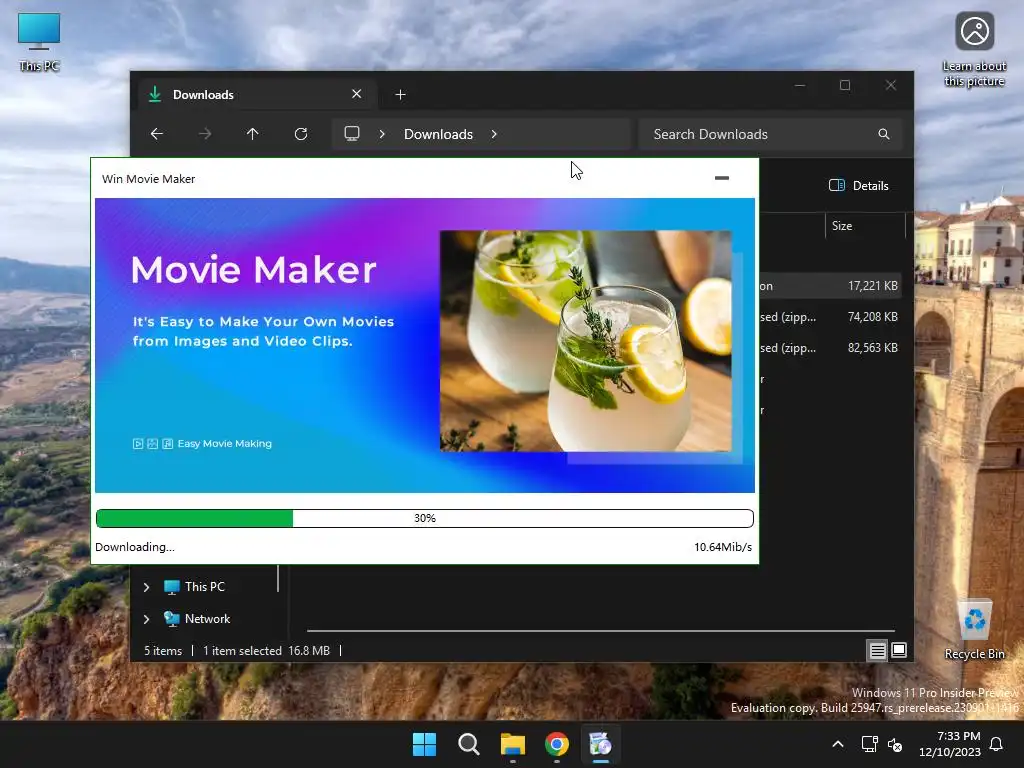
Task: Select the Downloads tab
Action: pyautogui.click(x=257, y=95)
